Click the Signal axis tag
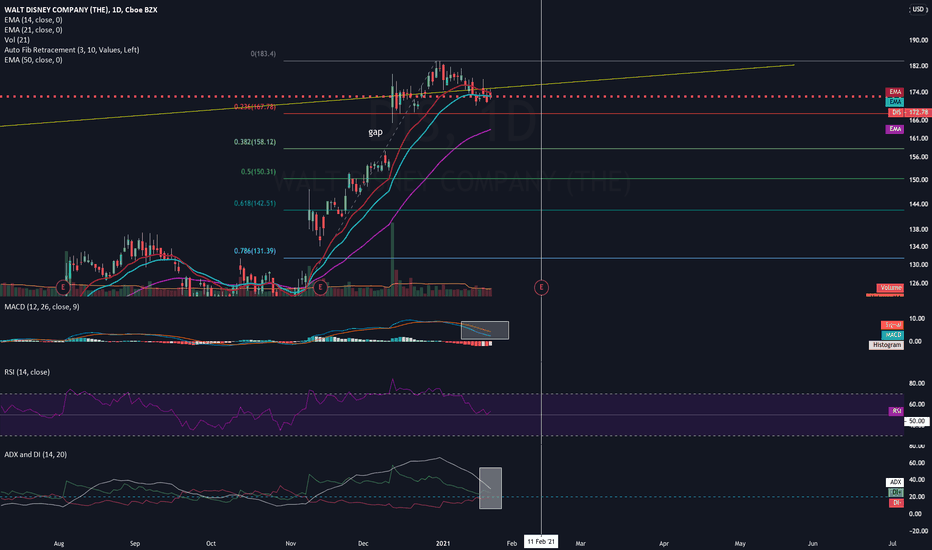This screenshot has width=932, height=550. [892, 325]
